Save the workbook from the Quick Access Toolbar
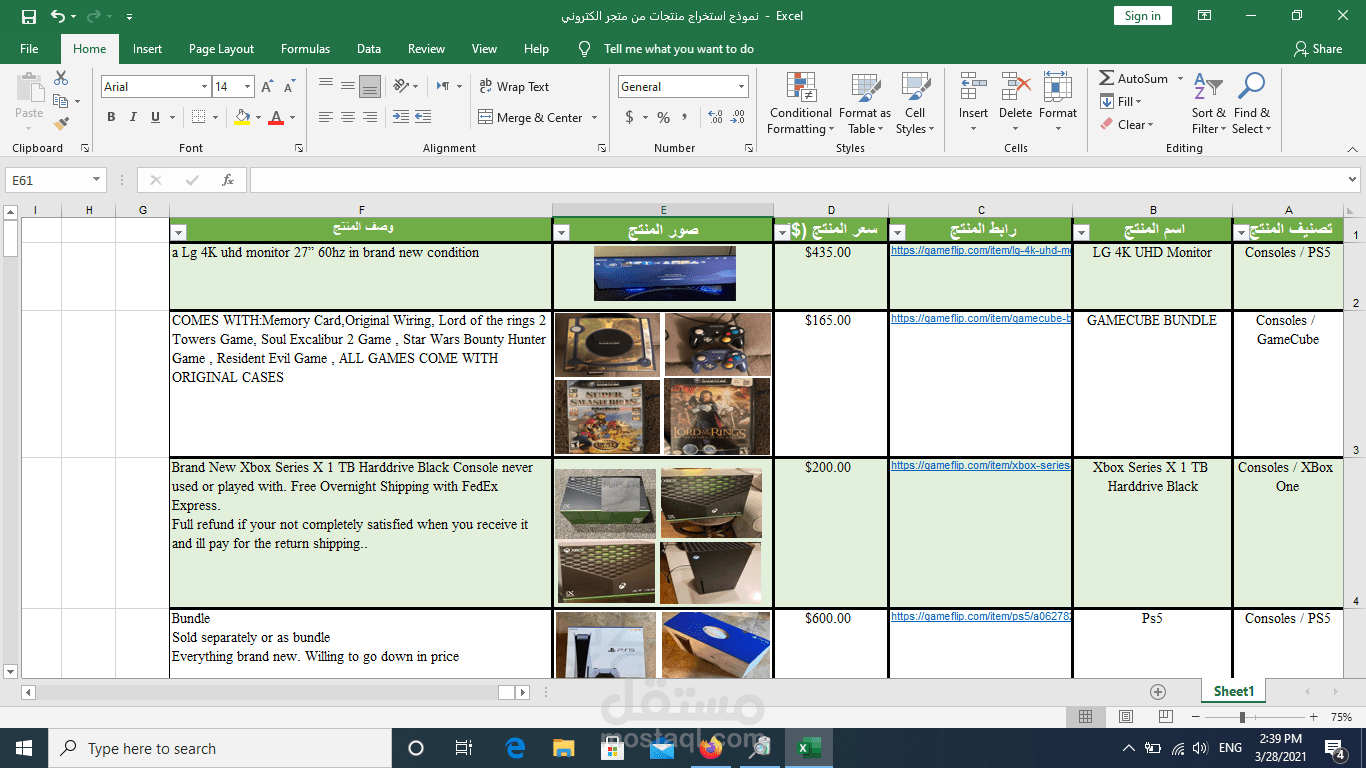1366x768 pixels. pyautogui.click(x=29, y=16)
